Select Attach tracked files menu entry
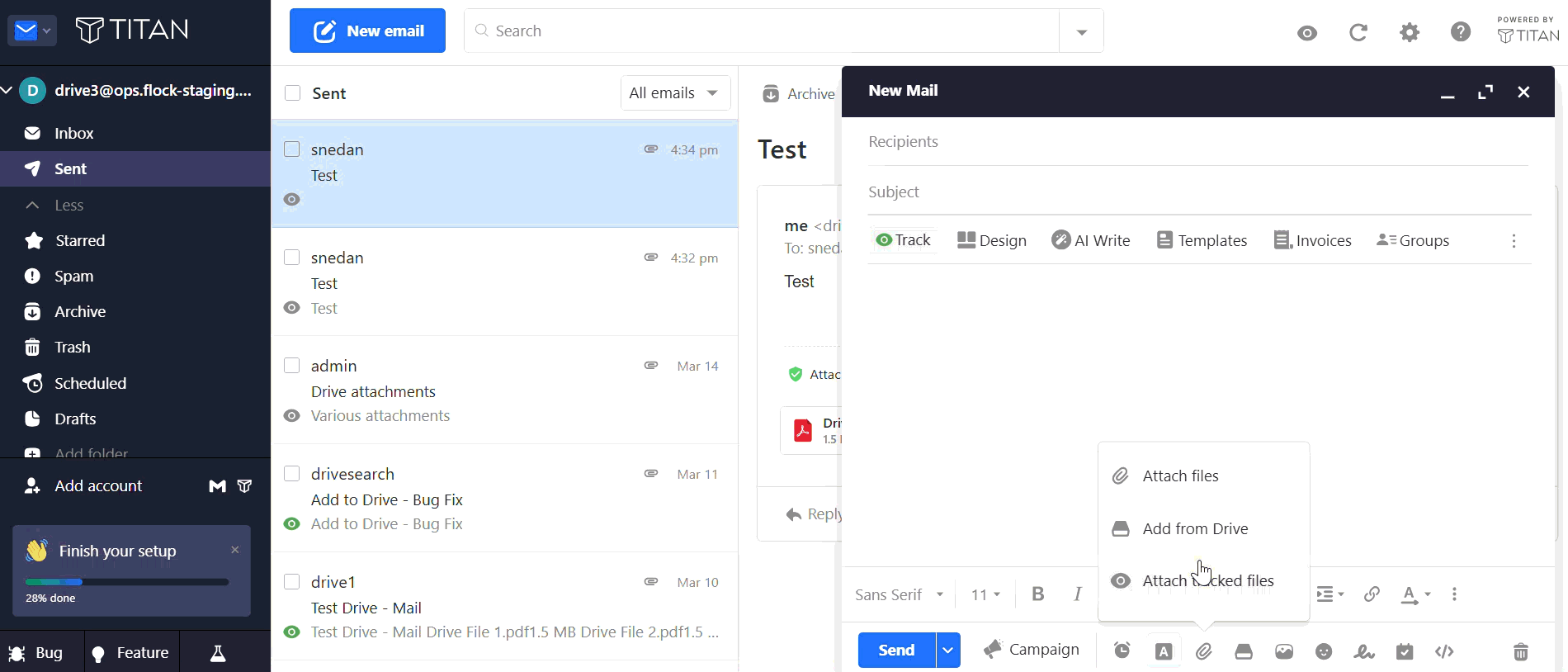 [x=1203, y=580]
